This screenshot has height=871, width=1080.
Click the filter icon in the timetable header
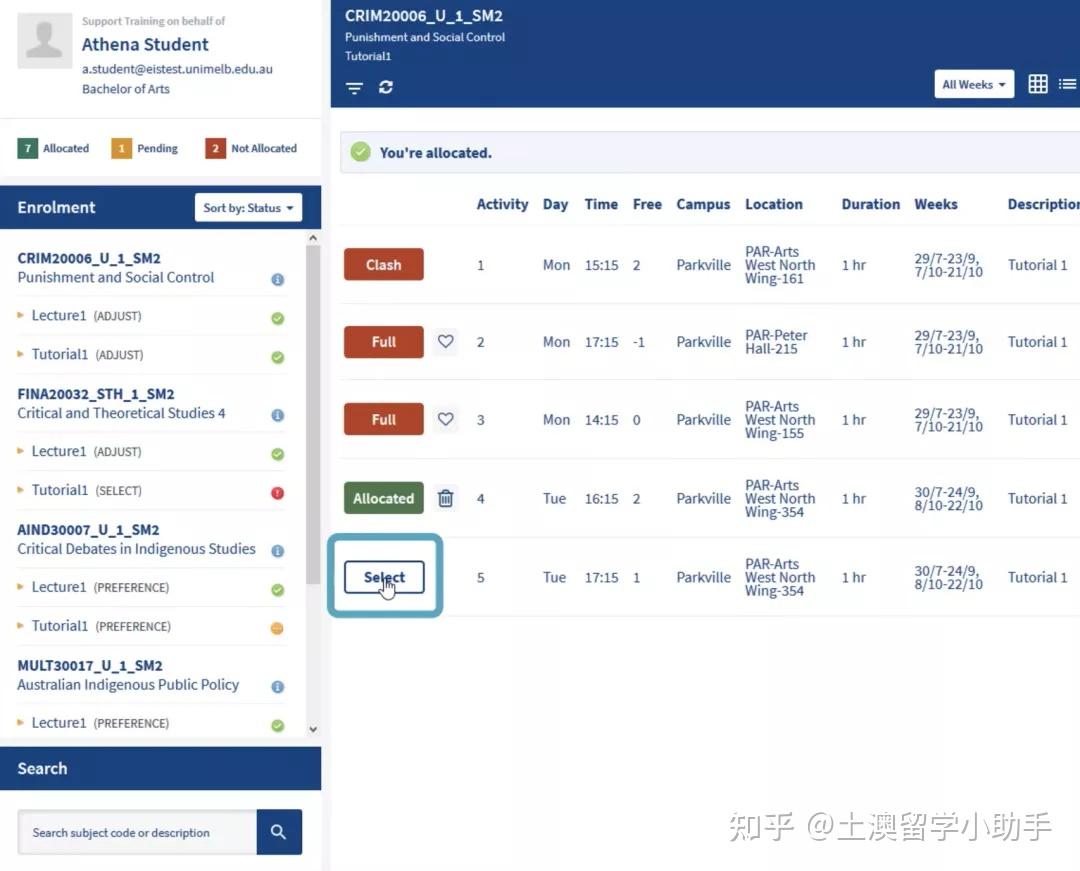click(x=354, y=88)
